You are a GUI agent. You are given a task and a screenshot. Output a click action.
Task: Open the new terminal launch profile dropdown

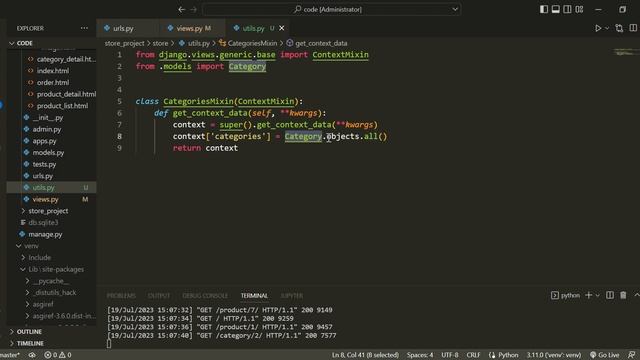pos(598,295)
